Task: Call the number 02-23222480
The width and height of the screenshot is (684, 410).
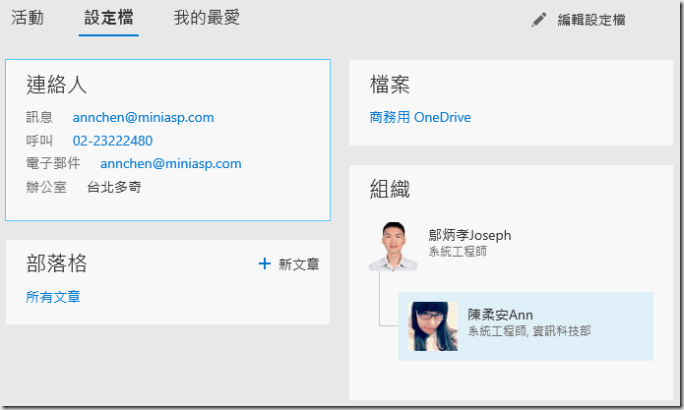Action: [112, 140]
